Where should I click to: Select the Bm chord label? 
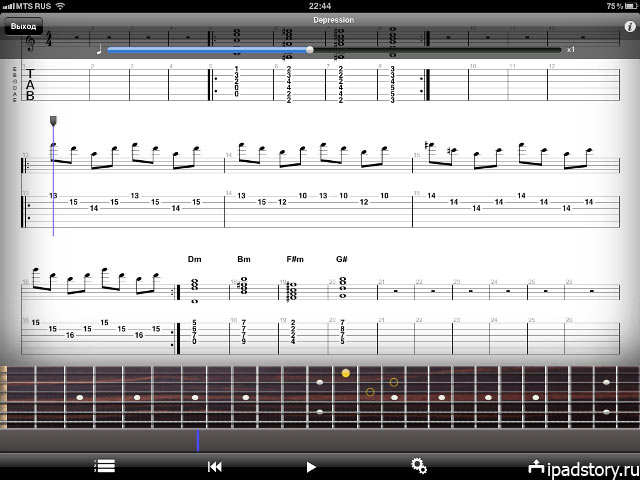pyautogui.click(x=243, y=259)
